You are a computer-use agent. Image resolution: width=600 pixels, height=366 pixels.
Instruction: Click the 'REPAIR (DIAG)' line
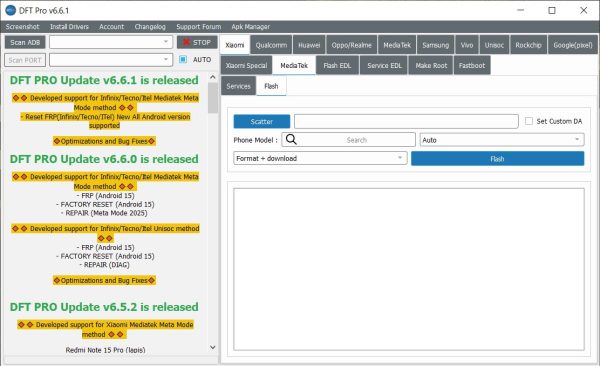[x=104, y=265]
